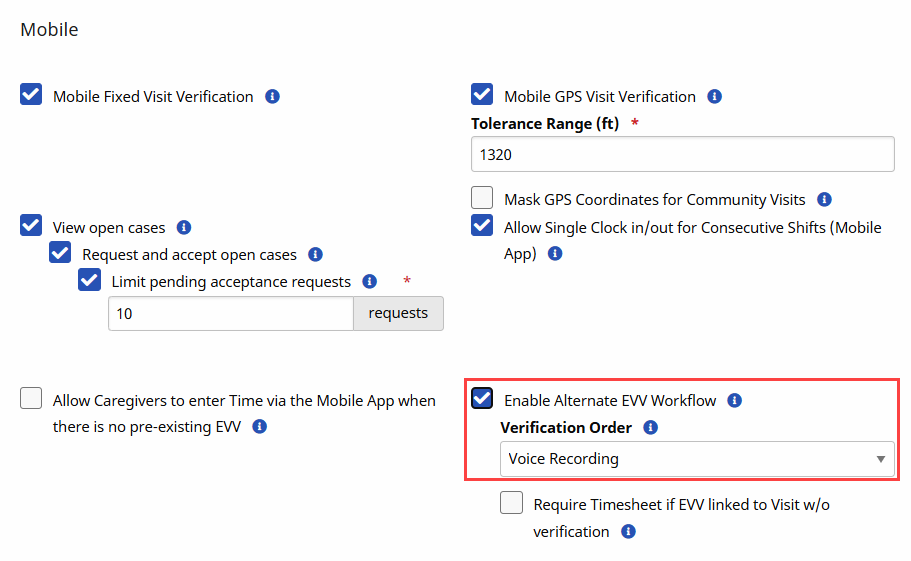Toggle Allow Caregivers to enter Time checkbox

[31, 399]
